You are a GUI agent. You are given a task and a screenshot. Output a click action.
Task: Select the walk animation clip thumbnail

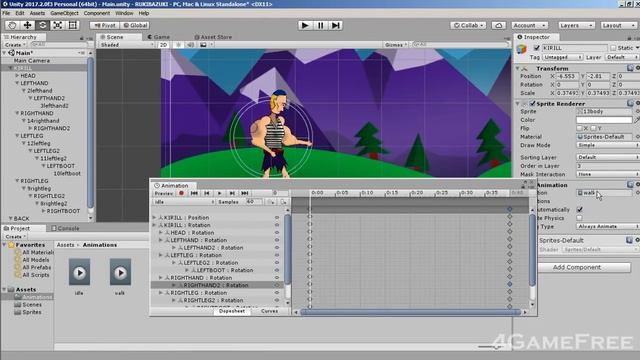click(120, 272)
